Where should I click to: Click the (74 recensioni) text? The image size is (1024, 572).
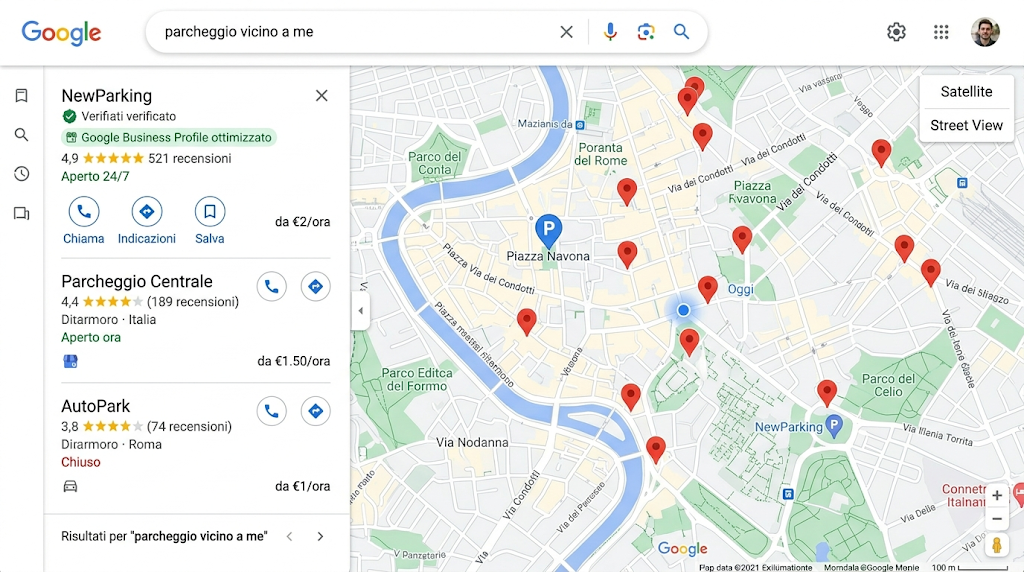pos(189,426)
